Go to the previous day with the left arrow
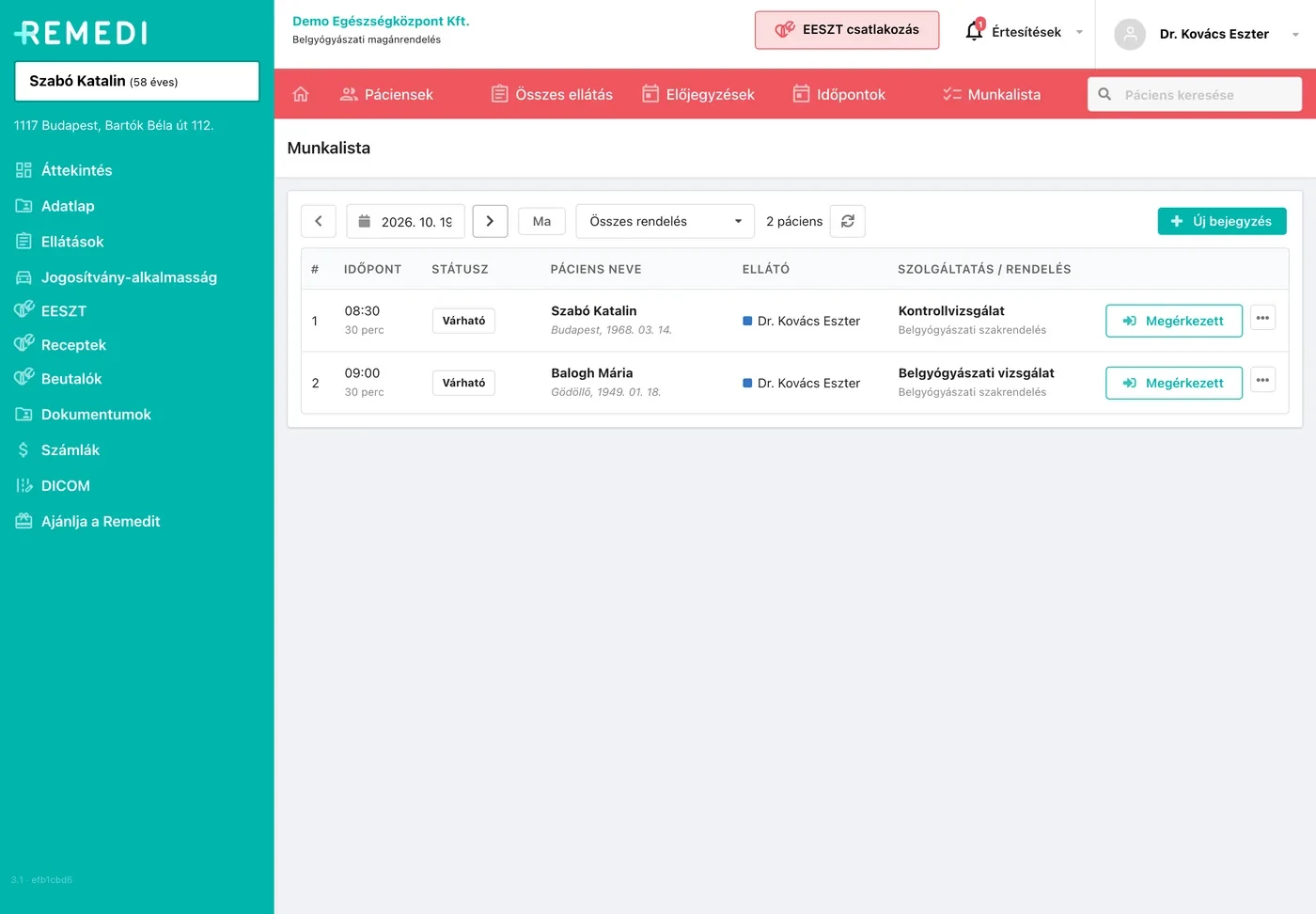This screenshot has height=914, width=1316. (x=319, y=221)
